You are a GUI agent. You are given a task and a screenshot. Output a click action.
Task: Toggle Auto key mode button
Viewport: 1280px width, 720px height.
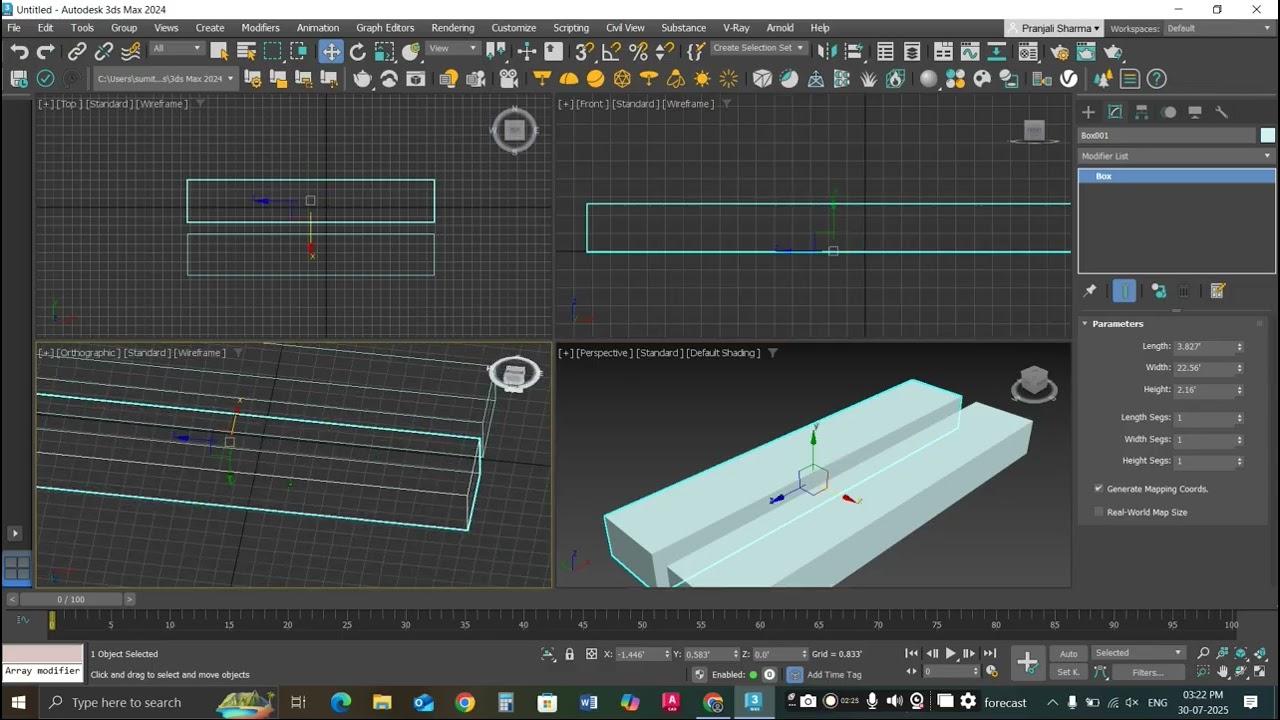(x=1069, y=654)
